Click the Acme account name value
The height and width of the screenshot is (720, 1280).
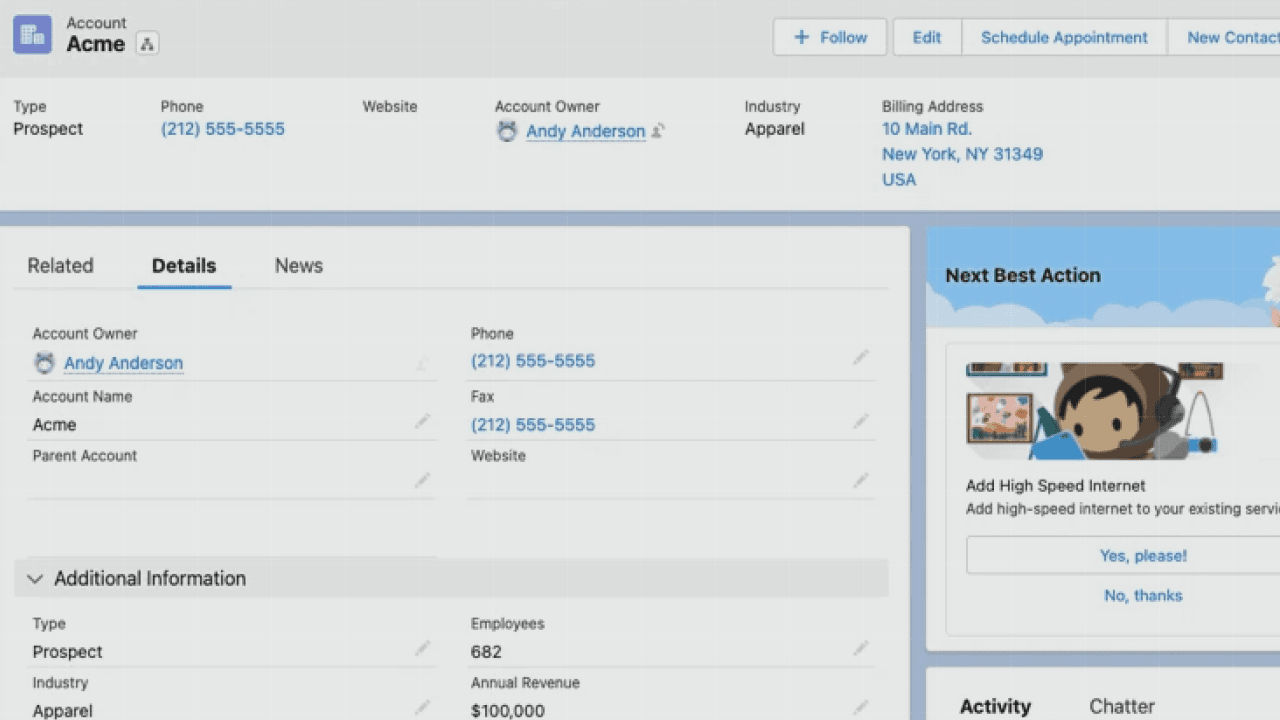(x=54, y=425)
